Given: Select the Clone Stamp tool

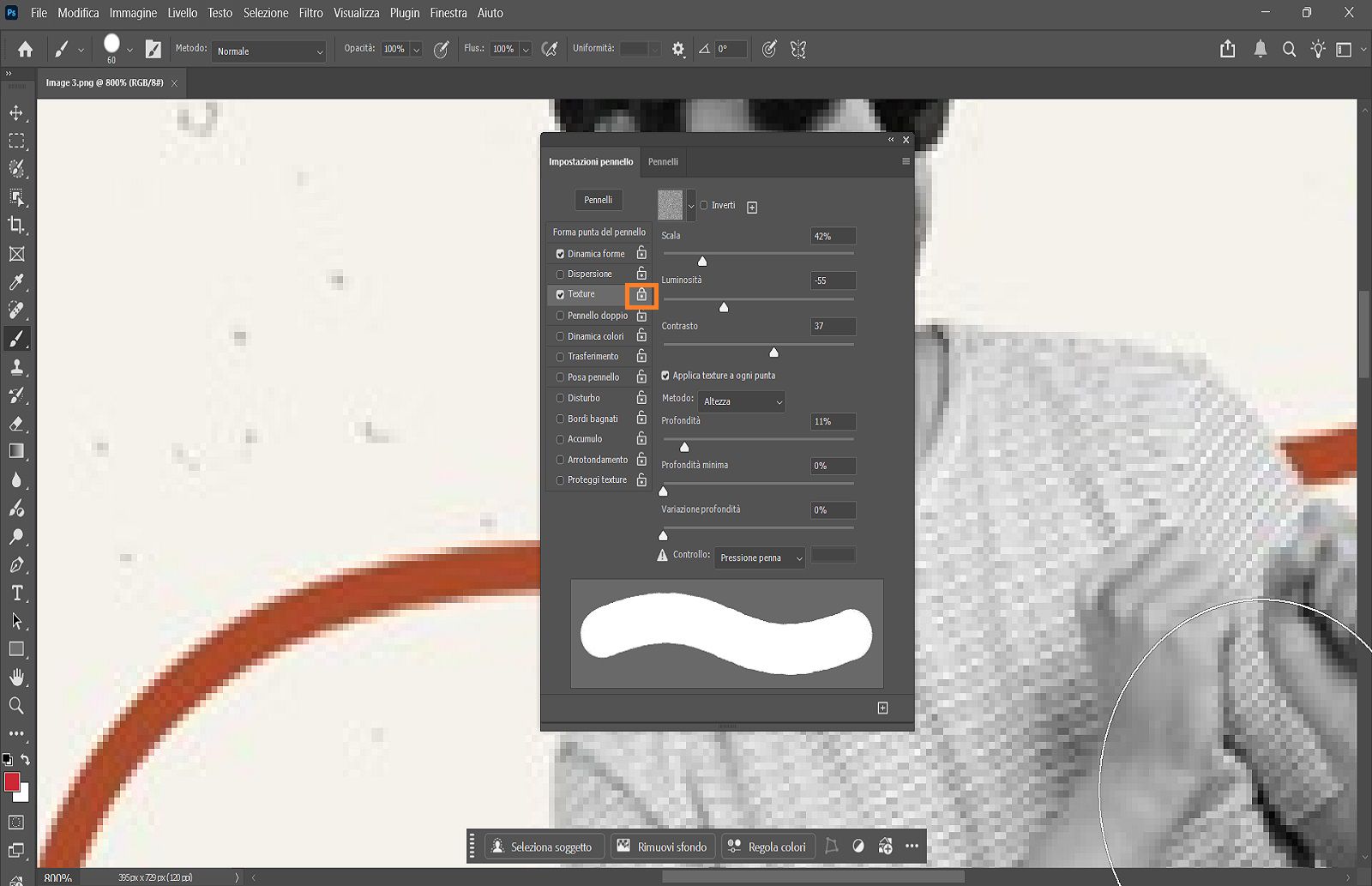Looking at the screenshot, I should (x=17, y=367).
